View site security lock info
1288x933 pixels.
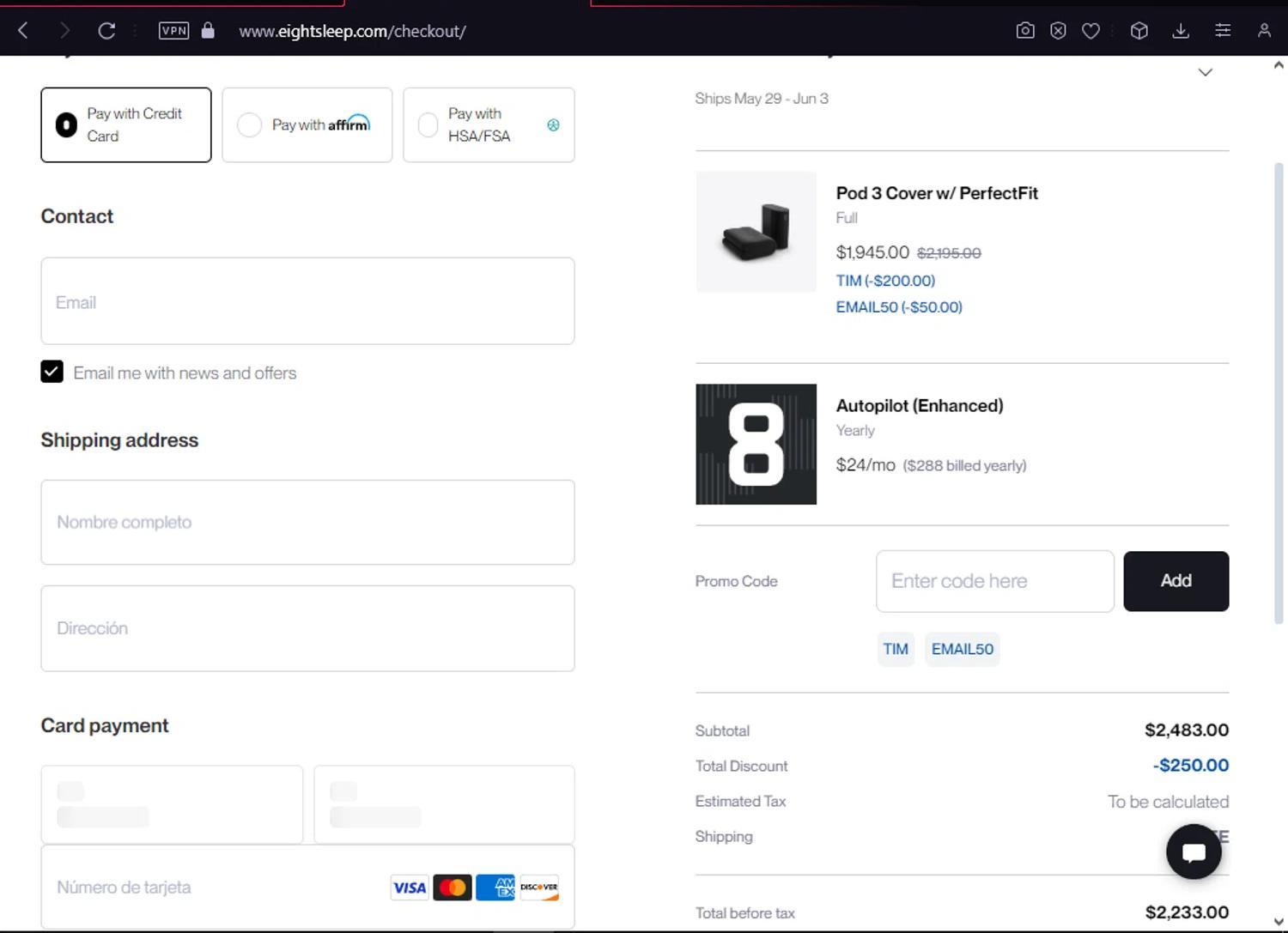click(208, 31)
